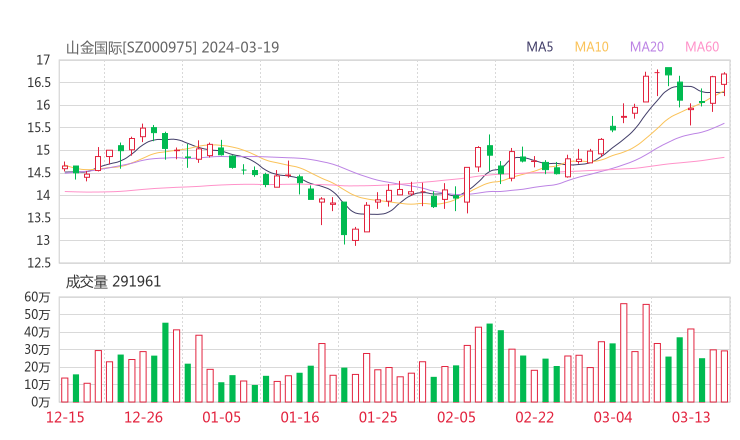Click the 13.5 price axis label

click(x=39, y=218)
